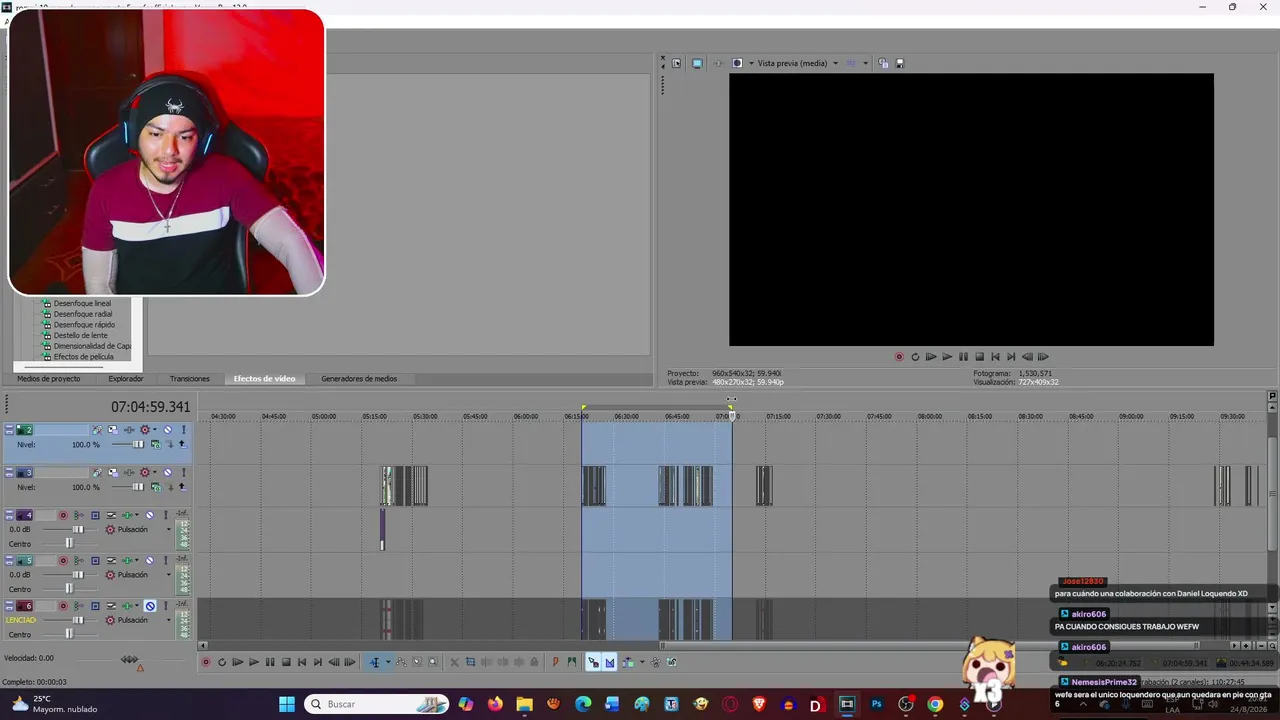Viewport: 1280px width, 720px height.
Task: Select the 'Destello de lente' effect
Action: pos(80,336)
